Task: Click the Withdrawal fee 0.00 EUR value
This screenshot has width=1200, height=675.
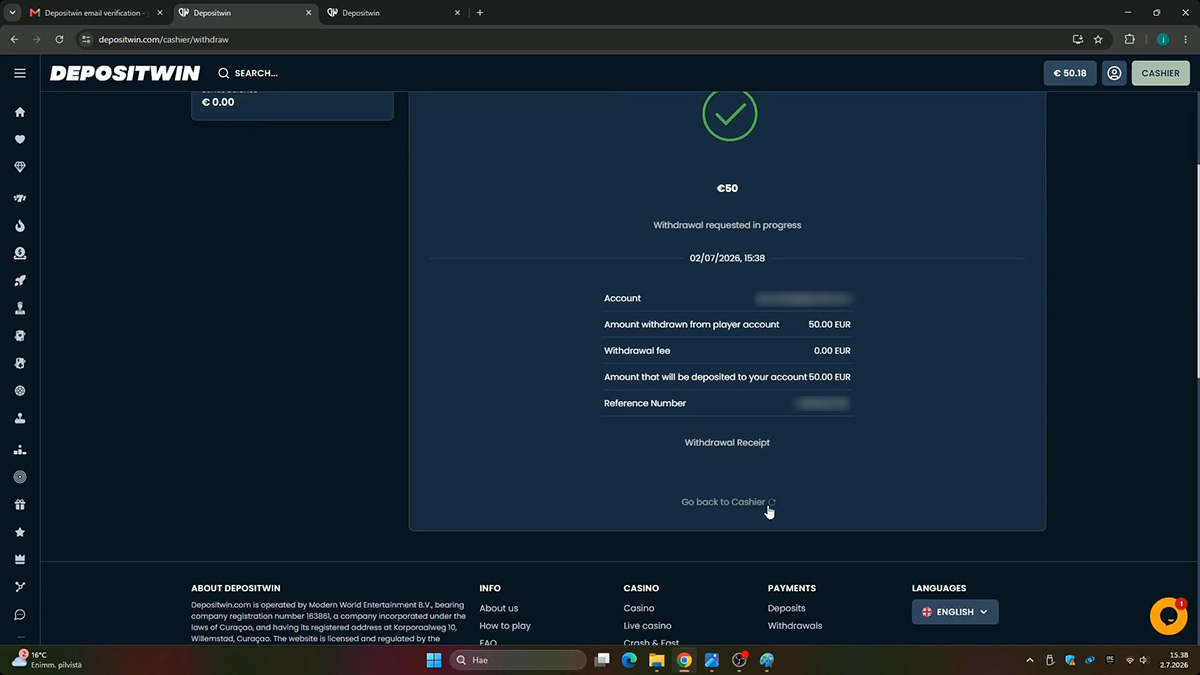Action: pos(832,351)
